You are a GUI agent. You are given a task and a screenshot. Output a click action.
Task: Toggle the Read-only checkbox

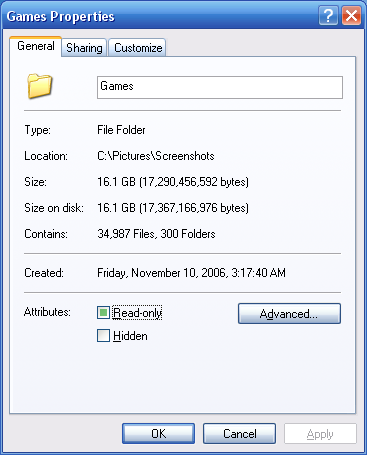(103, 313)
